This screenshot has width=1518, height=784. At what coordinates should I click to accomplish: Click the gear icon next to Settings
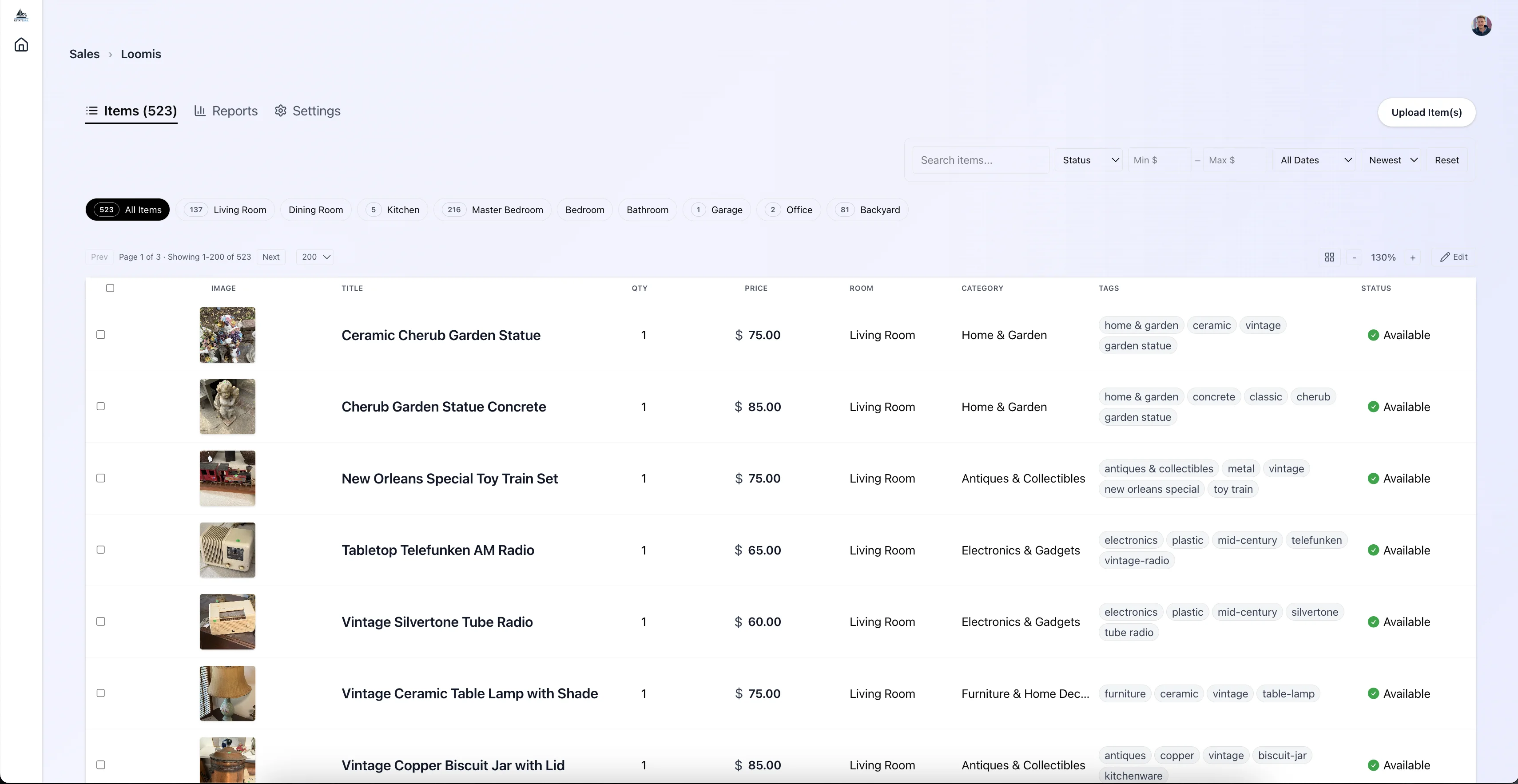click(280, 111)
